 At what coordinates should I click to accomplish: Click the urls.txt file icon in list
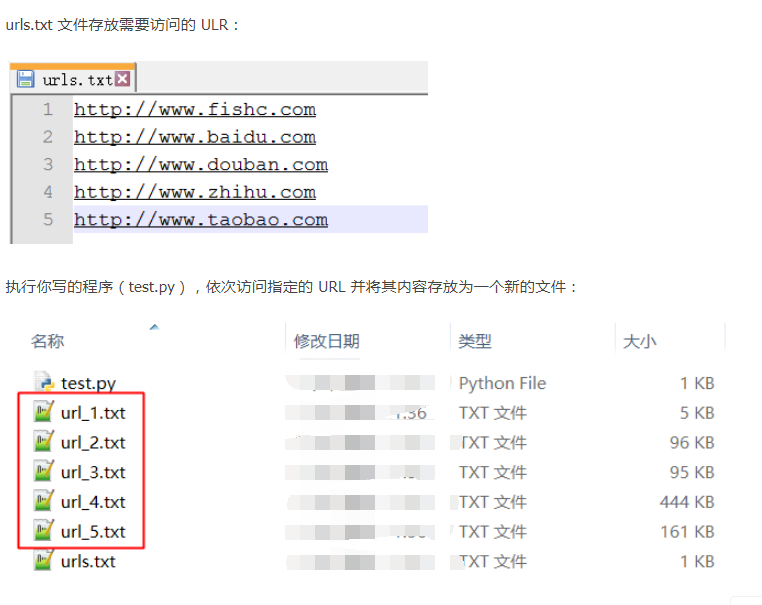[x=43, y=561]
